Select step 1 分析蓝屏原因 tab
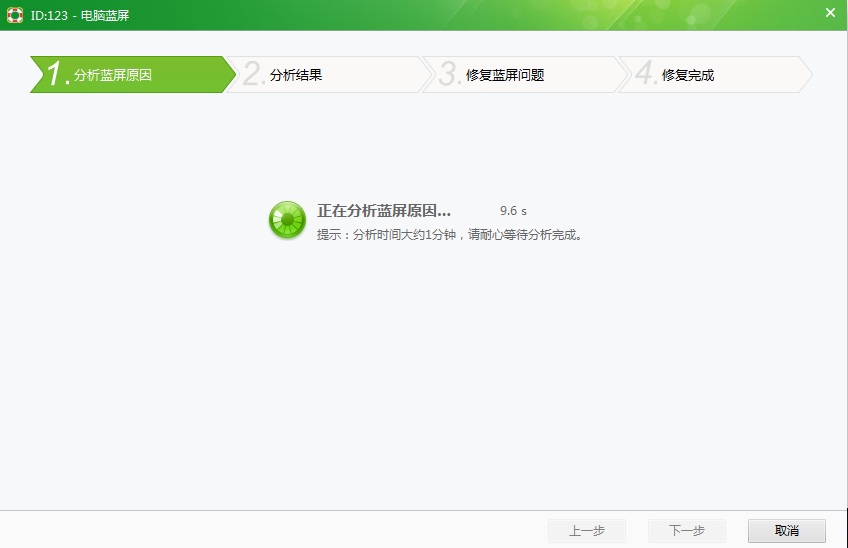The width and height of the screenshot is (848, 548). [133, 75]
